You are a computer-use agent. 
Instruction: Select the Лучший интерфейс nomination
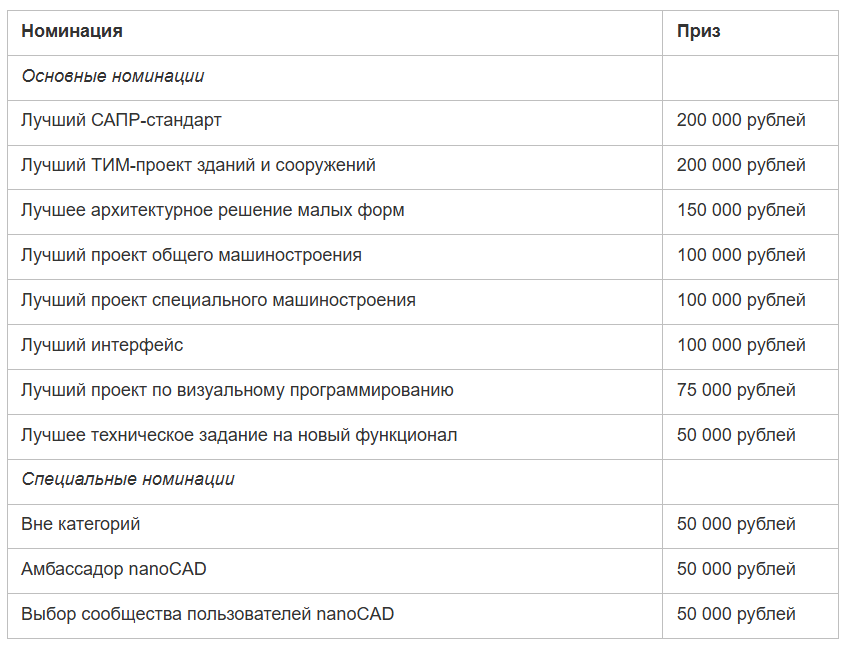(x=102, y=345)
